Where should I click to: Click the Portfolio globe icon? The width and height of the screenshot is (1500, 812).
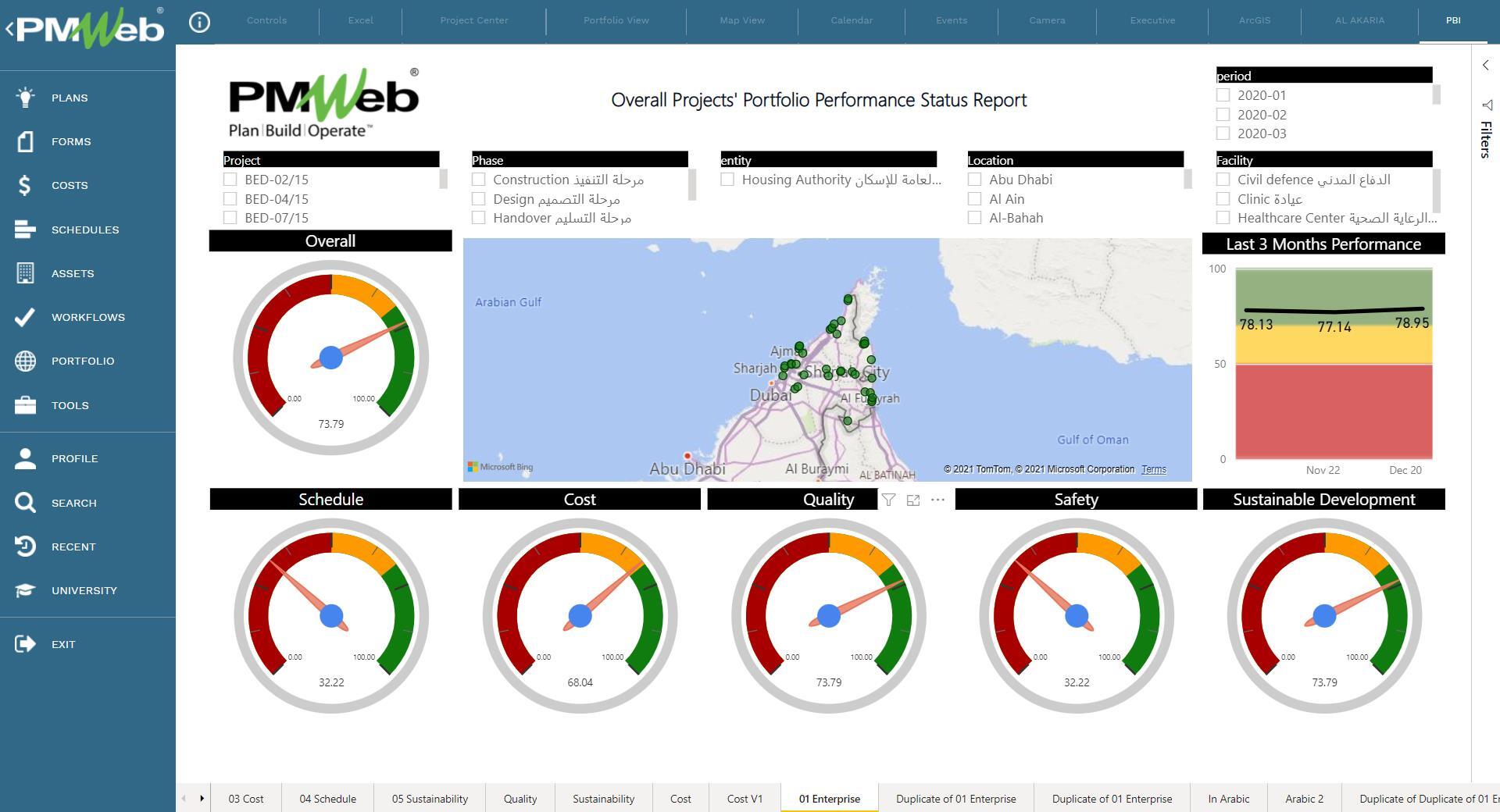pos(23,361)
